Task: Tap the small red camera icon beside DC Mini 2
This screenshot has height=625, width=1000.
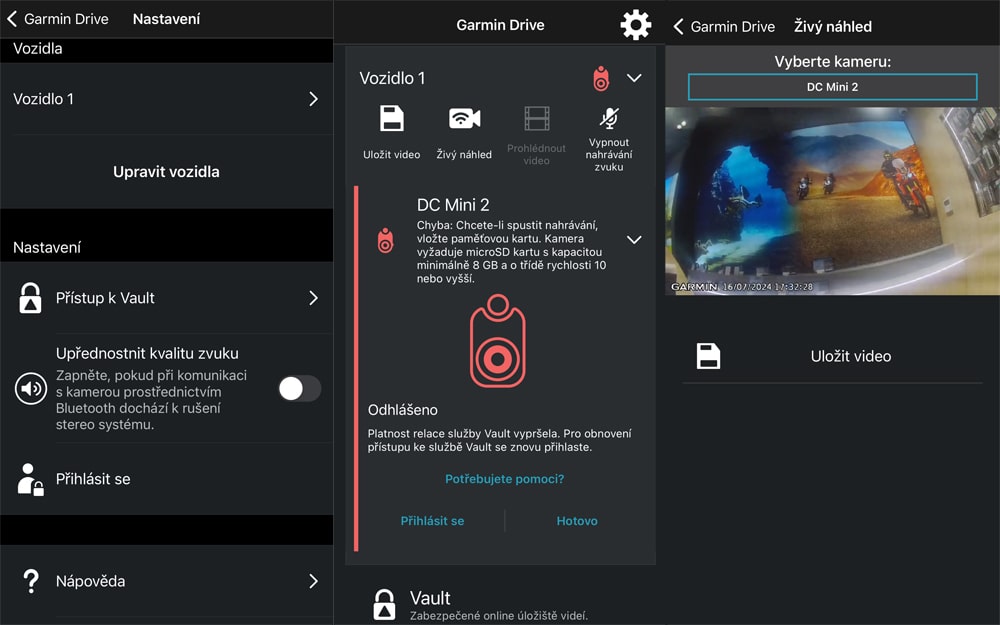Action: (385, 240)
